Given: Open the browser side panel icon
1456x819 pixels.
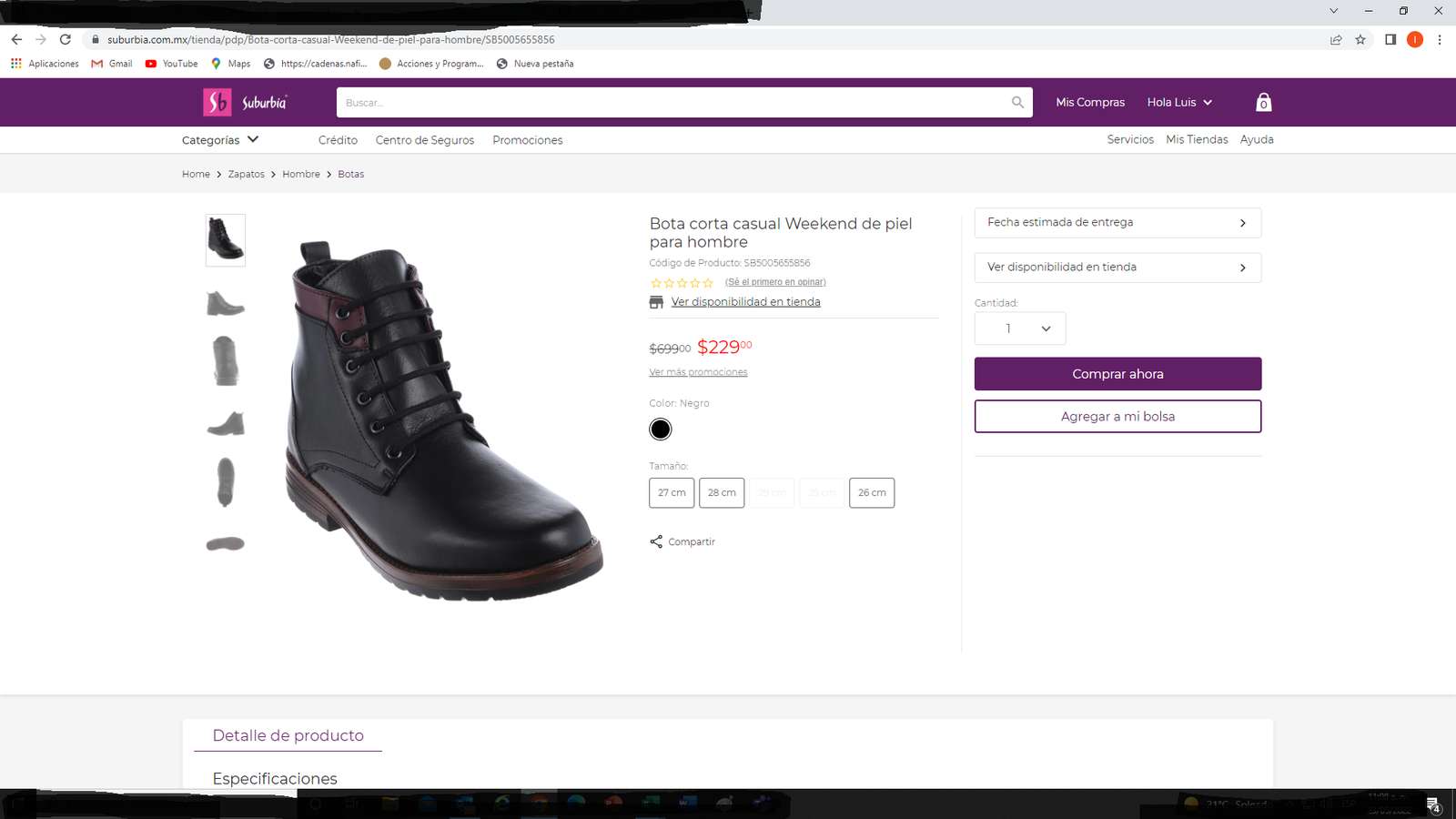Looking at the screenshot, I should tap(1390, 39).
